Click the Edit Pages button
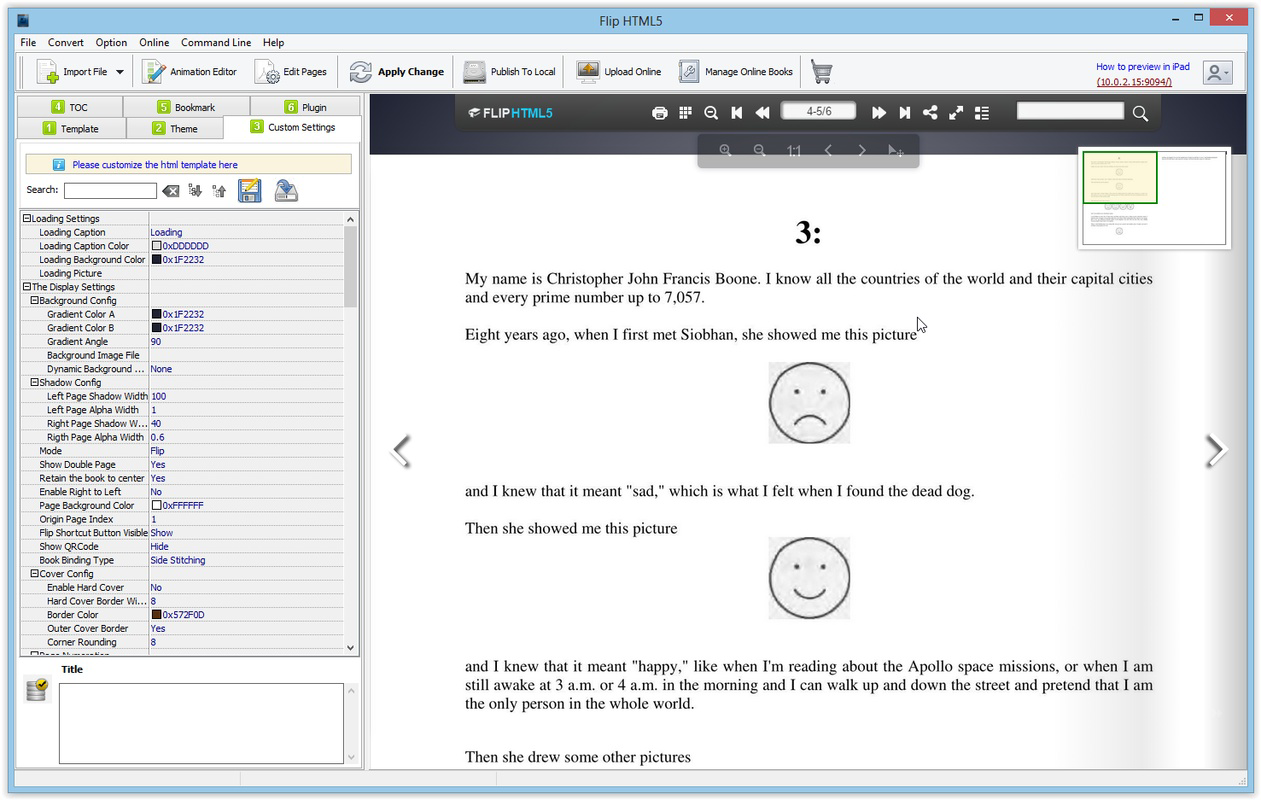 (x=291, y=72)
